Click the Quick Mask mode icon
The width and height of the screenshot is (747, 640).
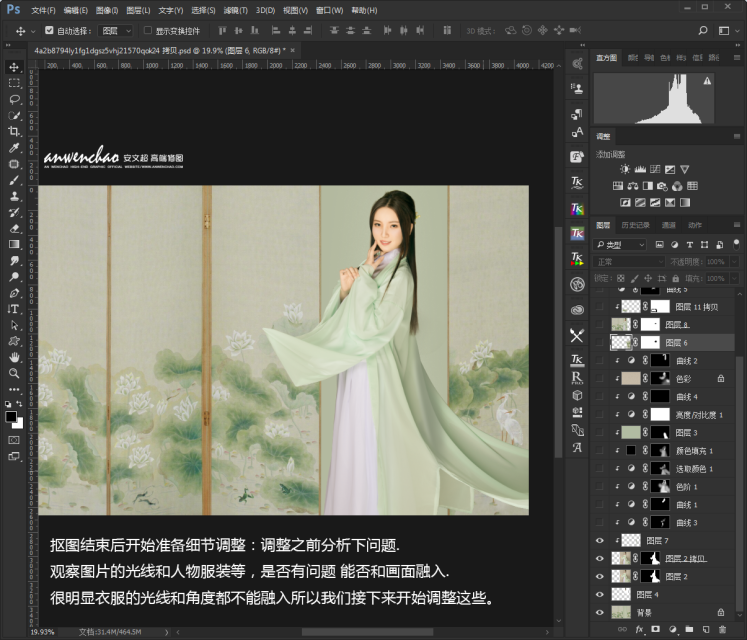[x=14, y=440]
